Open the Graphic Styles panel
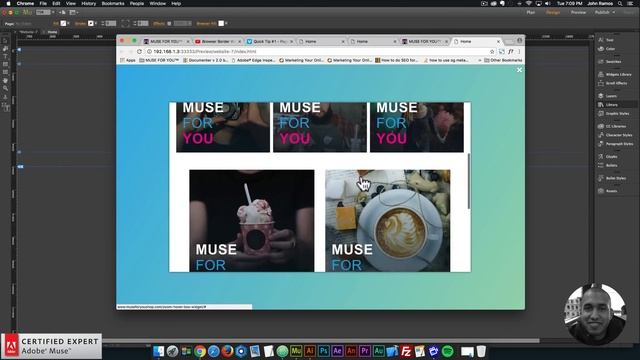Viewport: 640px width, 360px height. [614, 113]
